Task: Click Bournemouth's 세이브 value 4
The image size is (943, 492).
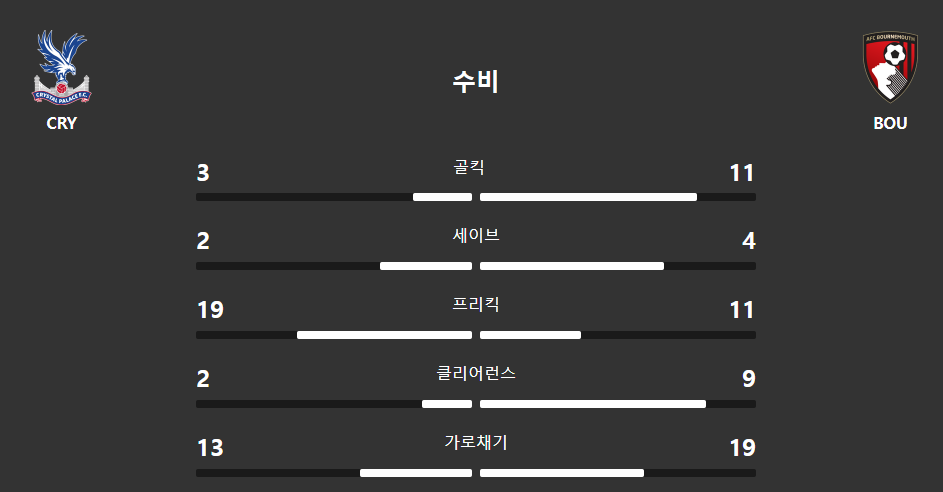Action: [x=749, y=241]
